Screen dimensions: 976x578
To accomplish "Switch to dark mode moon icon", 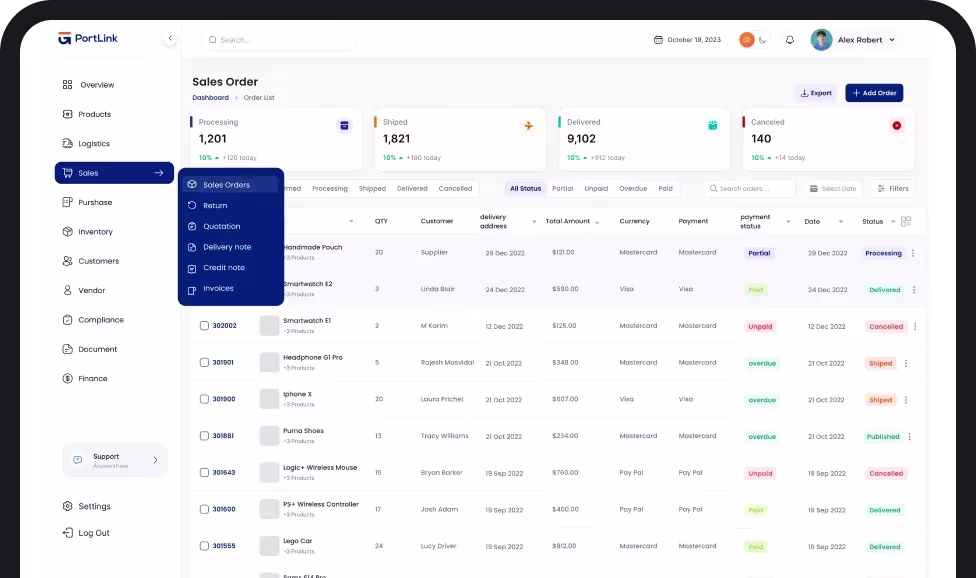I will click(x=762, y=40).
